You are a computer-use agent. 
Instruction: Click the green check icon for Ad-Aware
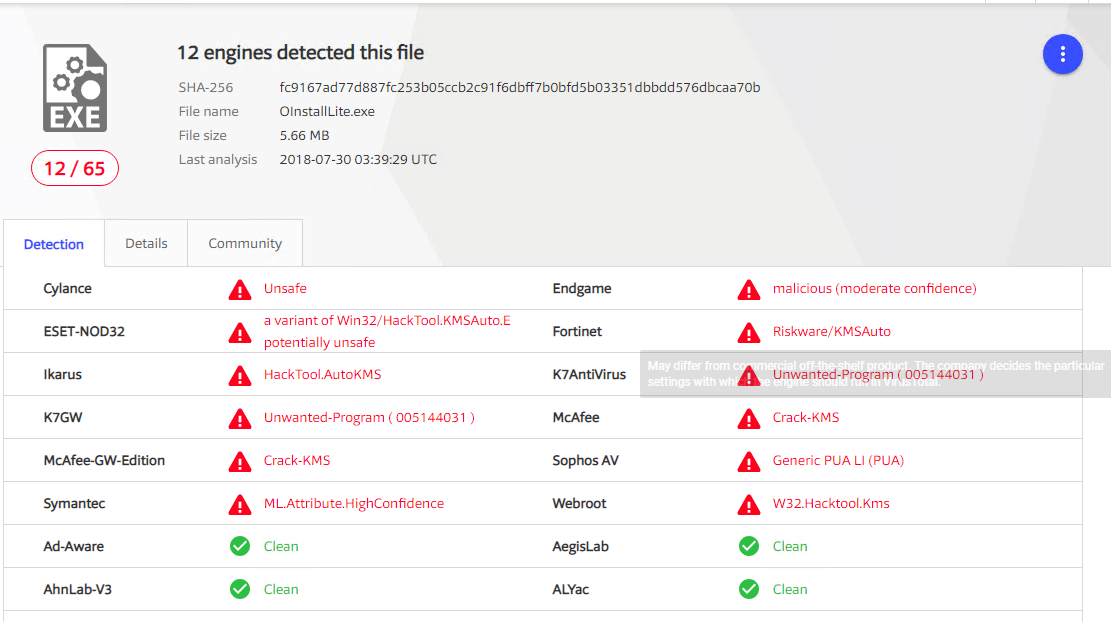[240, 546]
